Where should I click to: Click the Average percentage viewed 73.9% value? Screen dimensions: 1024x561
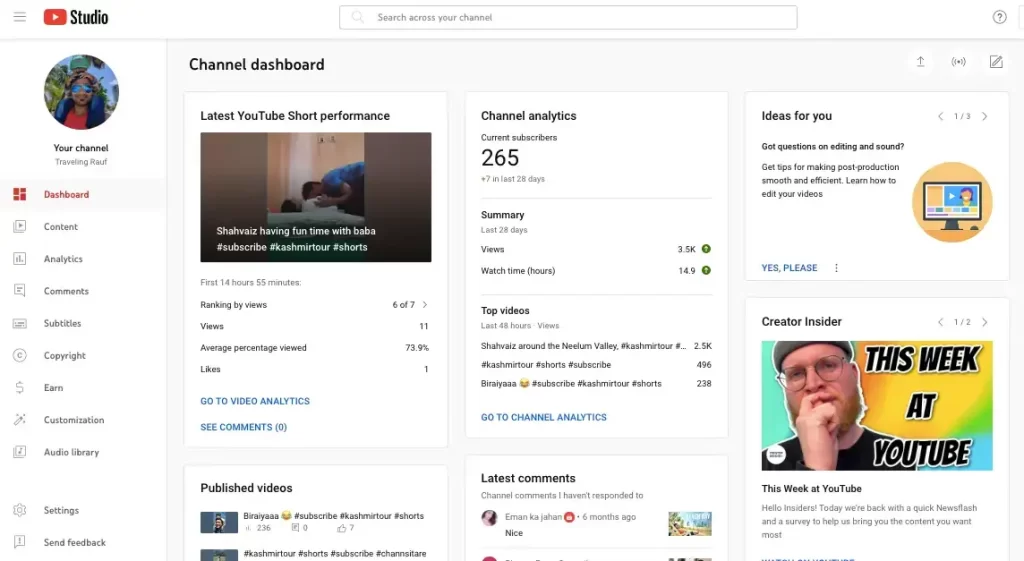[x=417, y=347]
